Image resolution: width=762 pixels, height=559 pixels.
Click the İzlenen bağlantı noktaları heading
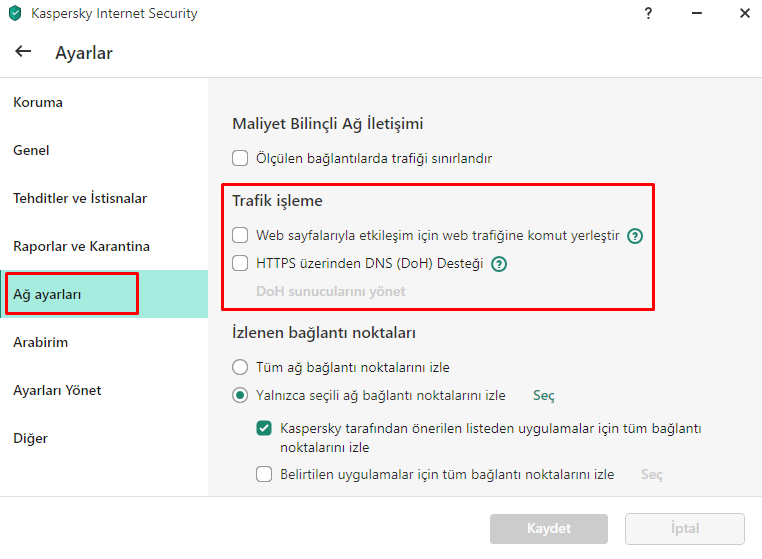(324, 332)
